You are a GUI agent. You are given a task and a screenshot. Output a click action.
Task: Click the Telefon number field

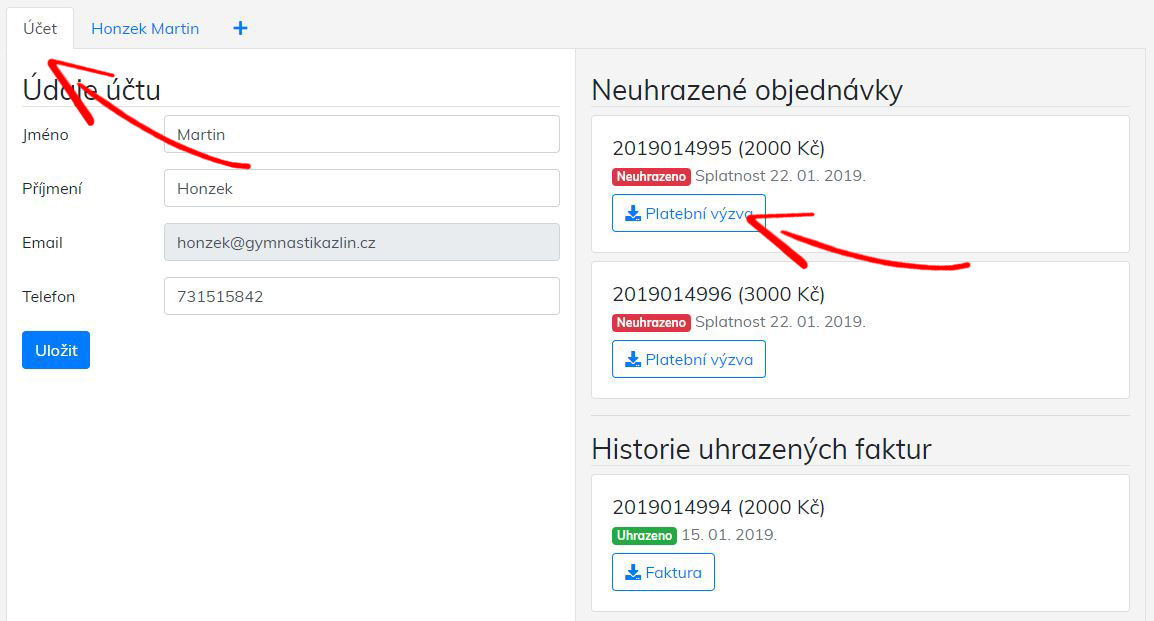(361, 296)
